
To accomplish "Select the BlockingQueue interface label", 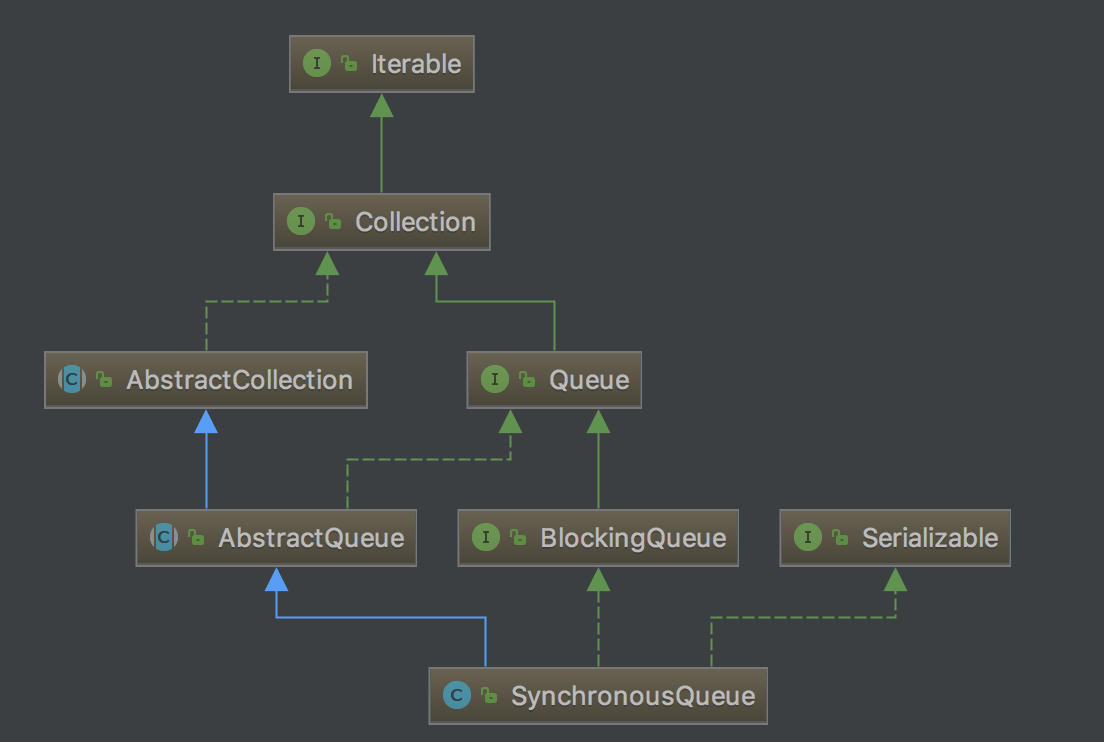I will click(633, 538).
